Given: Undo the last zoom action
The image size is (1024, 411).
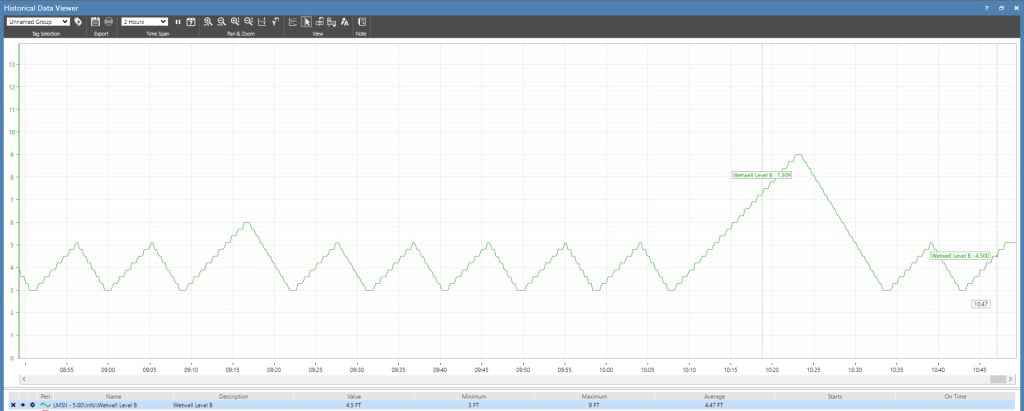Looking at the screenshot, I should coord(276,22).
